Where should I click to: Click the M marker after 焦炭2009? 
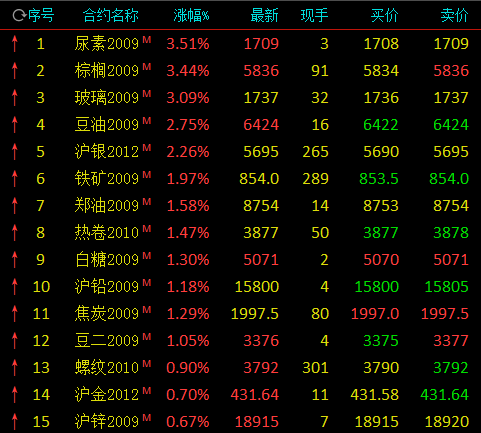(147, 310)
